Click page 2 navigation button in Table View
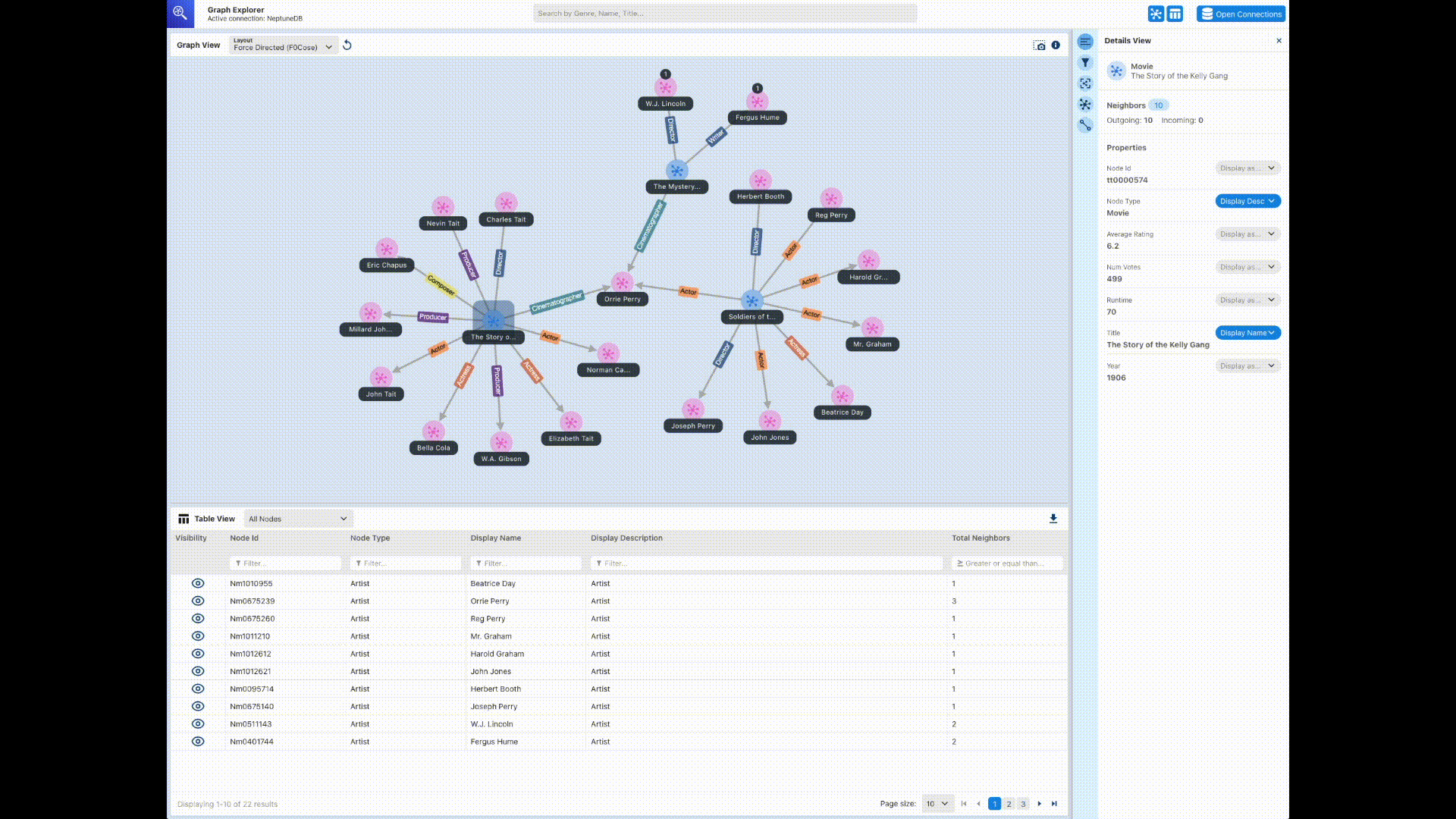Screen dimensions: 1456x819 1009,803
